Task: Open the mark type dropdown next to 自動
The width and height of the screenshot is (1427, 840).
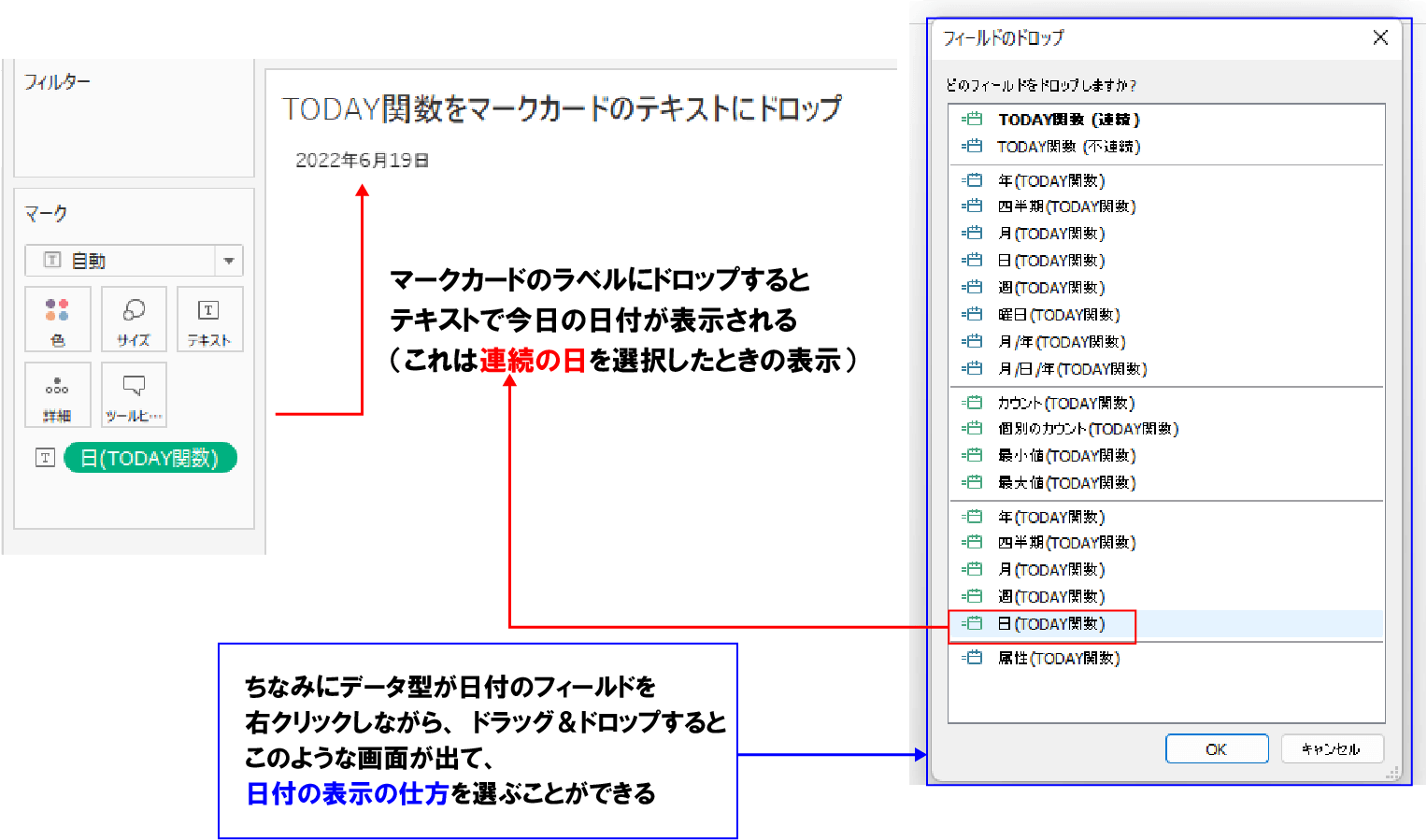Action: coord(228,260)
